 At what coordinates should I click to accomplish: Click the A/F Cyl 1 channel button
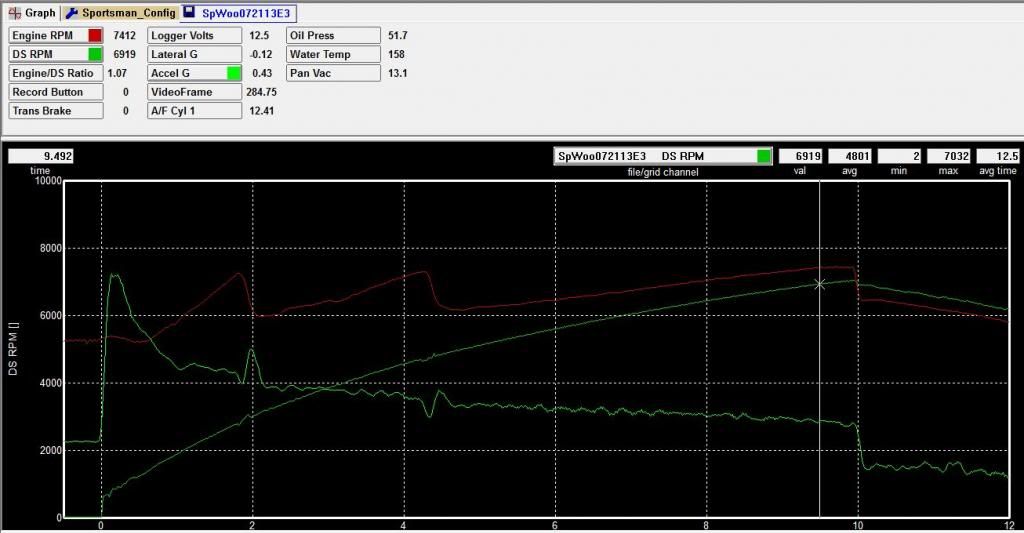point(194,111)
